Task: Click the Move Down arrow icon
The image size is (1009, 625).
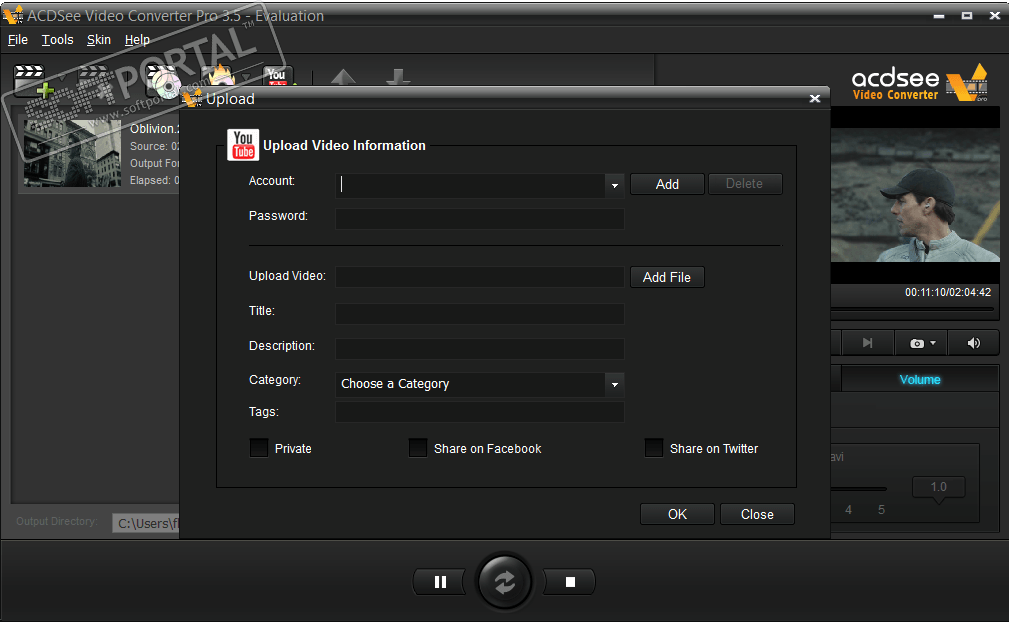Action: [398, 77]
